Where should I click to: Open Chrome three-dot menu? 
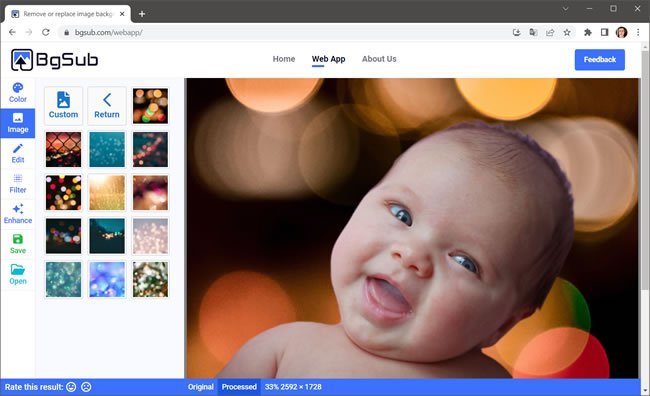[638, 32]
